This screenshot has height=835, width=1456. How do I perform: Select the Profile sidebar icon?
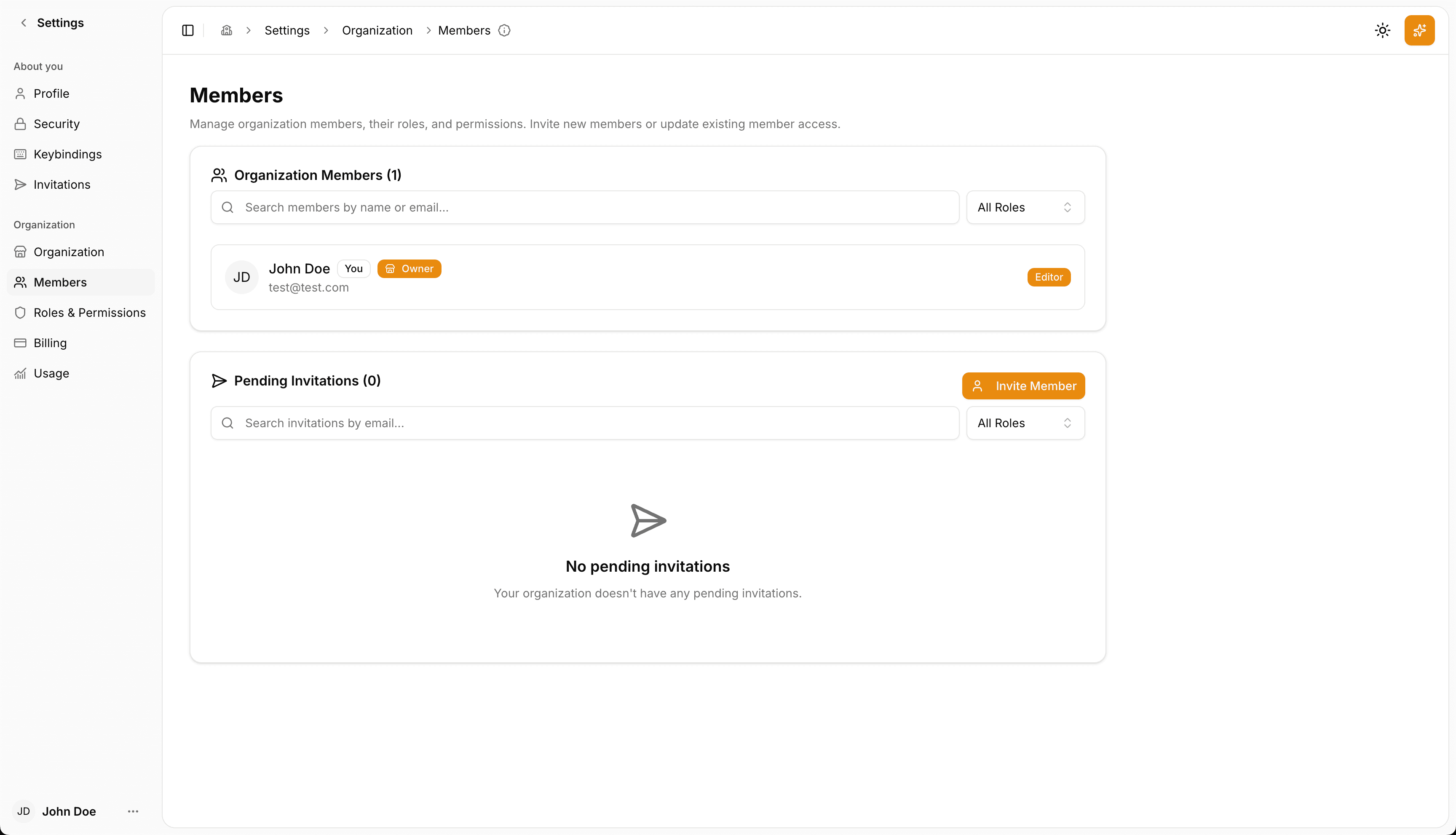point(21,93)
